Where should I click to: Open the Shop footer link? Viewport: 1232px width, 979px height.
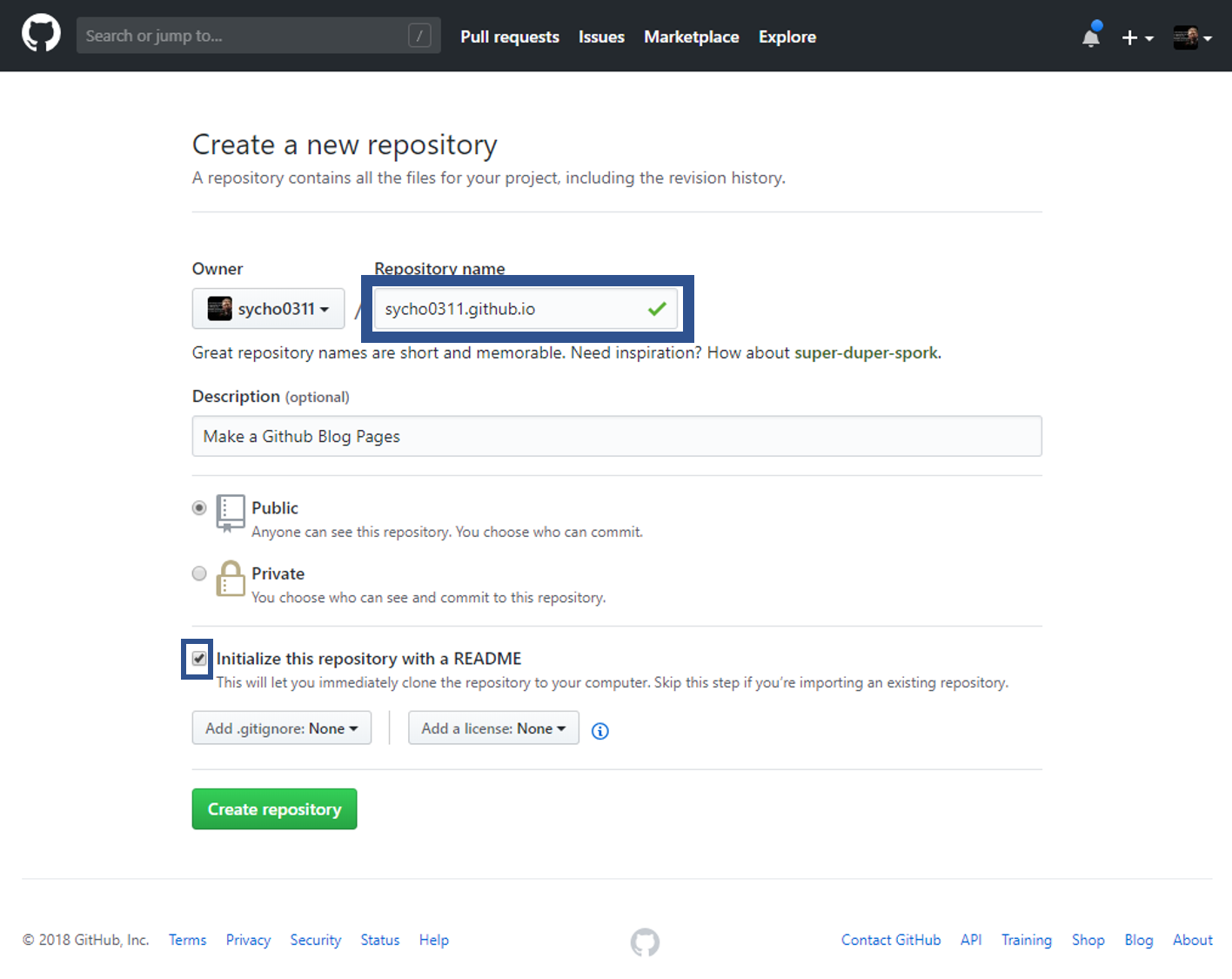[x=1088, y=940]
